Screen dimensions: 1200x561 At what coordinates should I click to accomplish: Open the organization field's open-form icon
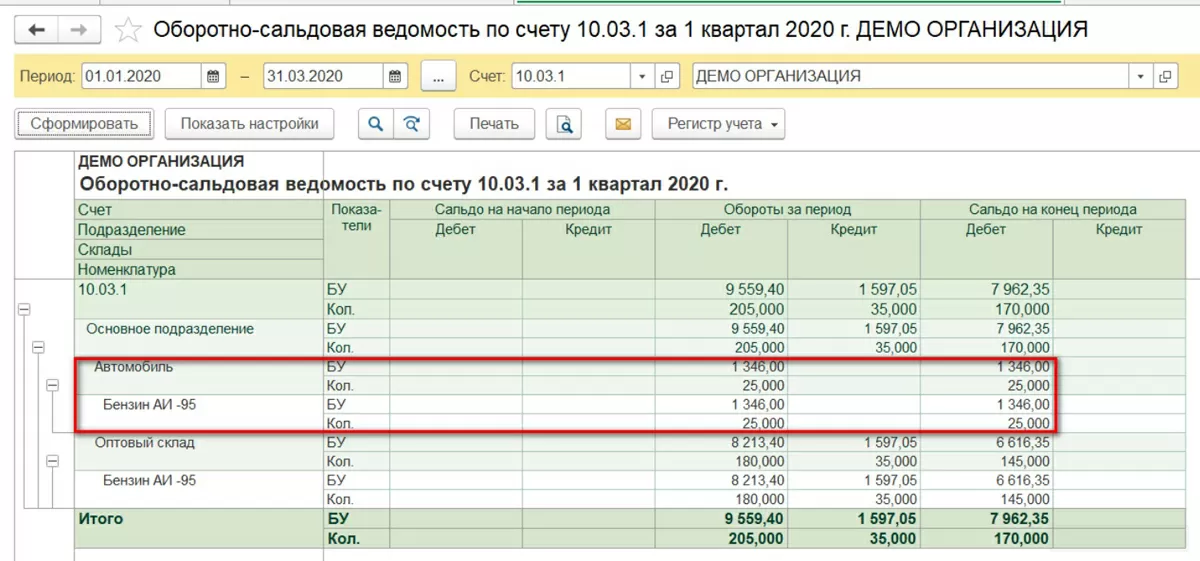(x=1166, y=76)
